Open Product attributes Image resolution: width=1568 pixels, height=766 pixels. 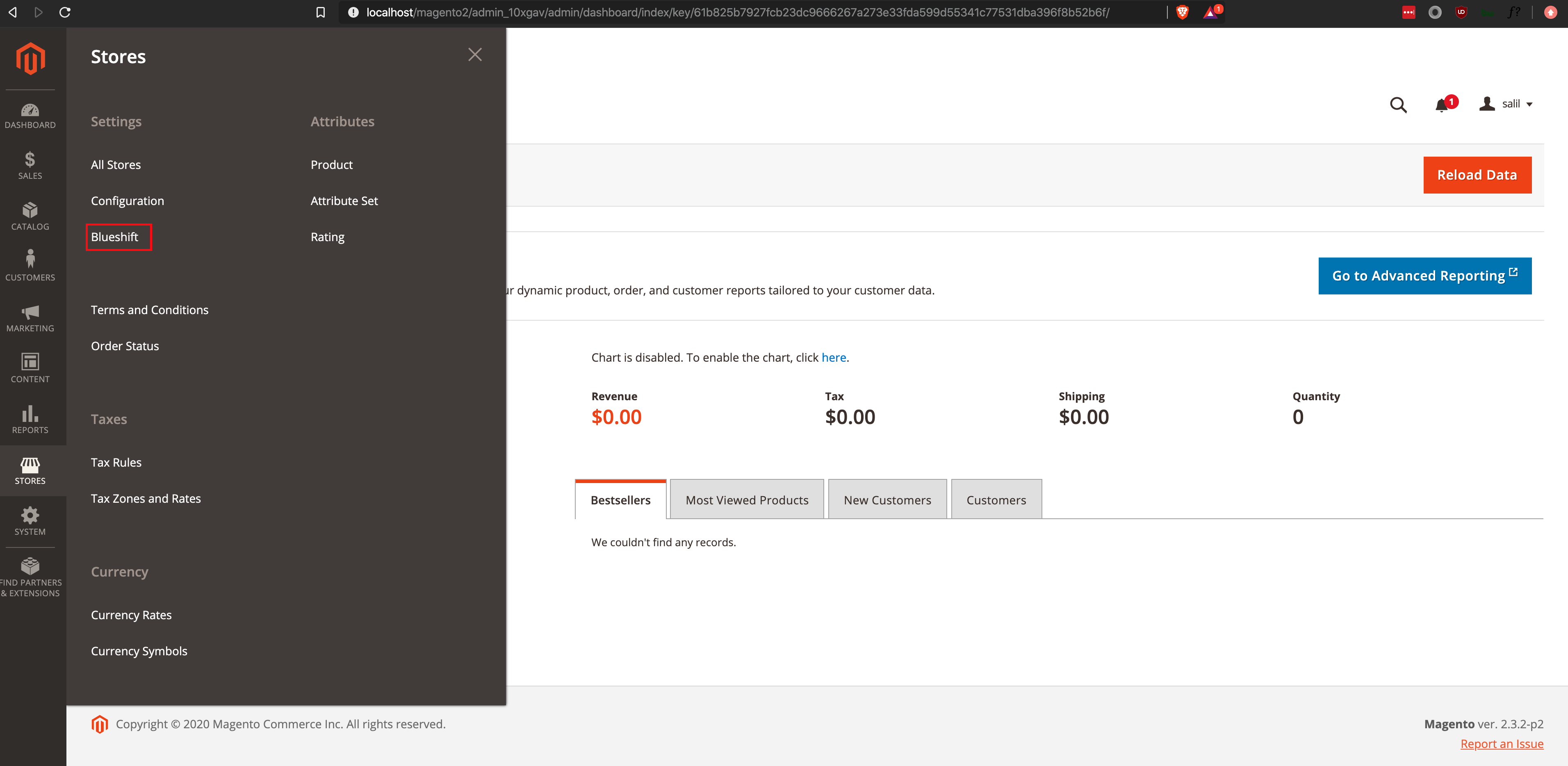tap(332, 165)
